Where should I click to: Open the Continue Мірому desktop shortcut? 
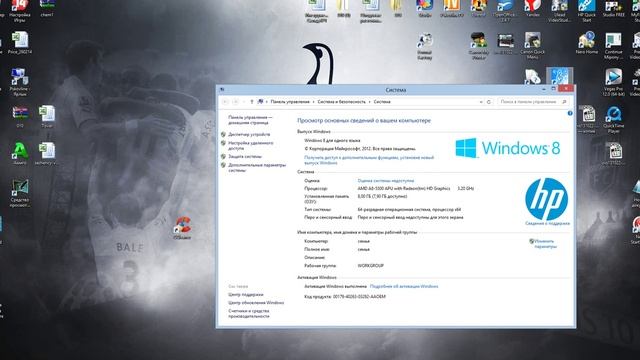coord(613,46)
